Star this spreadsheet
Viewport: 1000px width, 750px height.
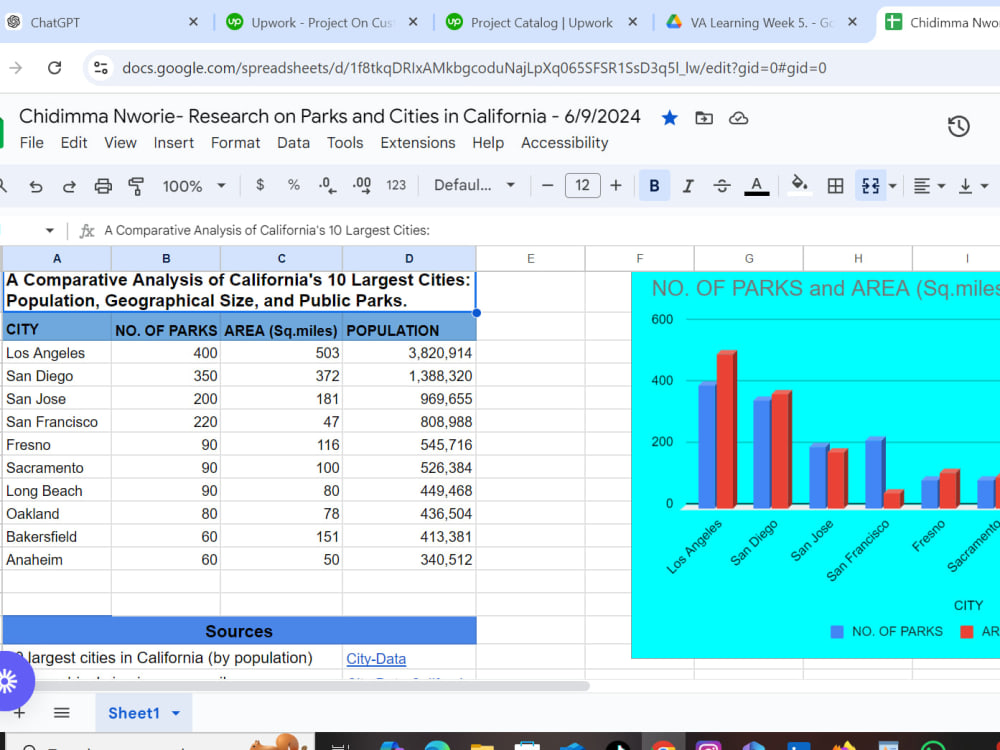(x=669, y=118)
